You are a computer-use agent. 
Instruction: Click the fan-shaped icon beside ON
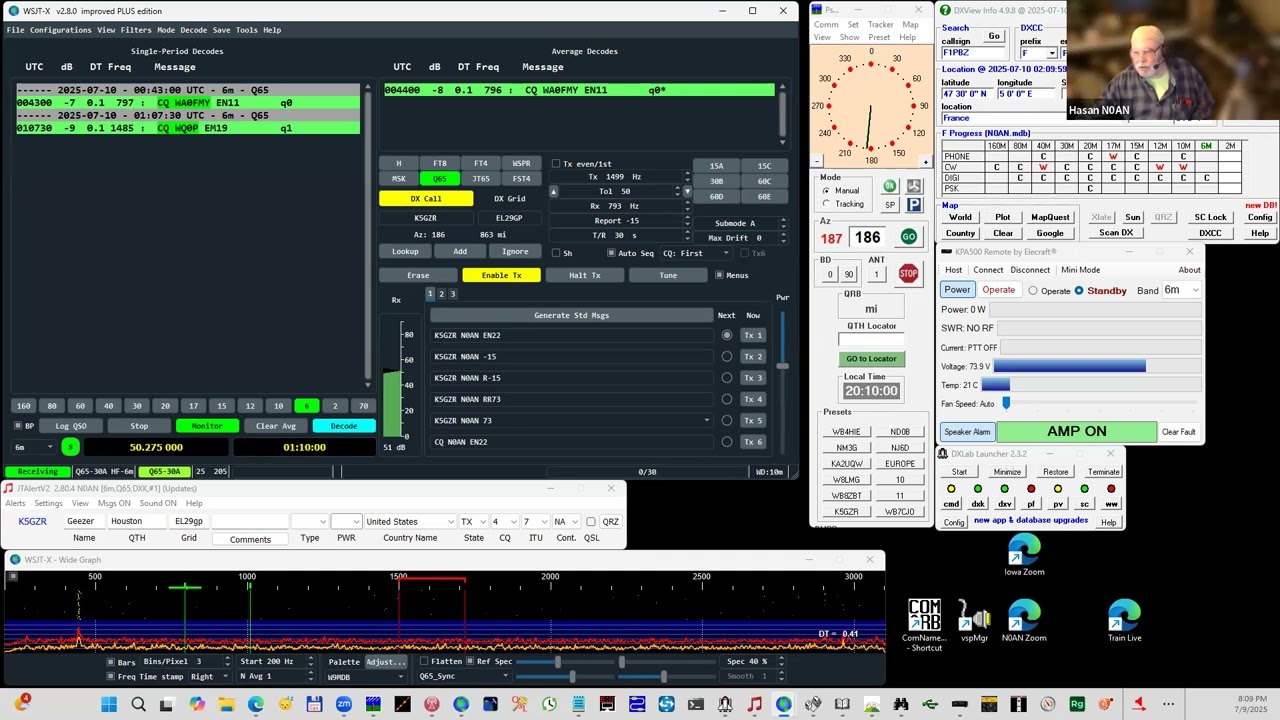click(x=914, y=186)
